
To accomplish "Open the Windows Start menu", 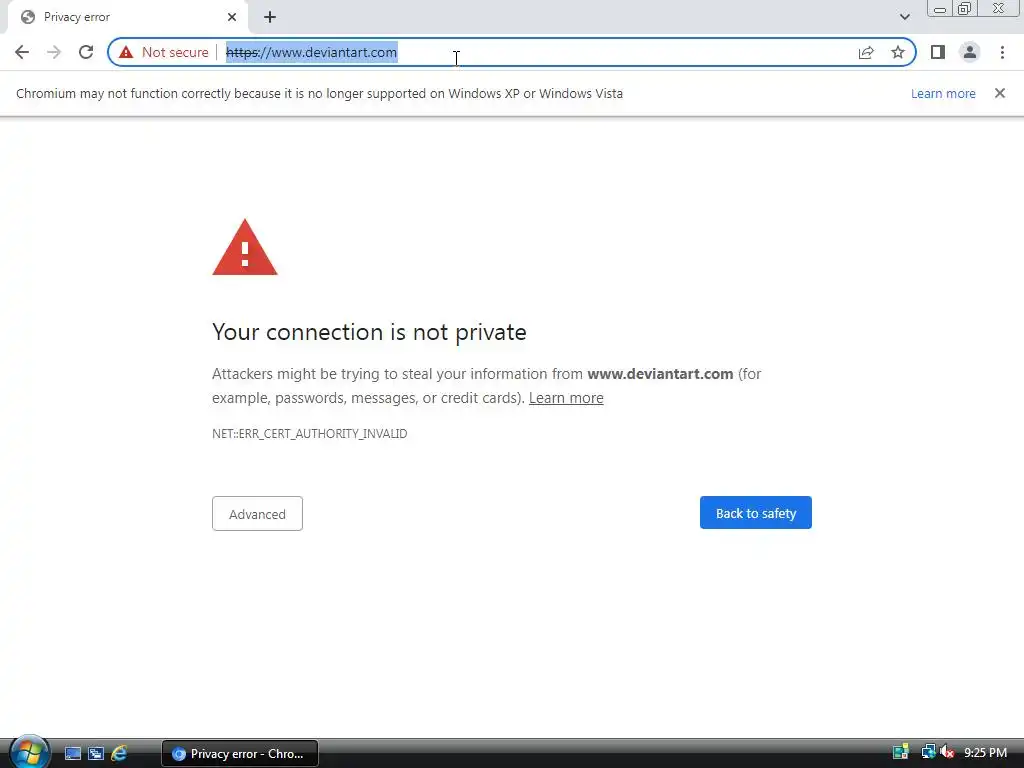I will [29, 752].
